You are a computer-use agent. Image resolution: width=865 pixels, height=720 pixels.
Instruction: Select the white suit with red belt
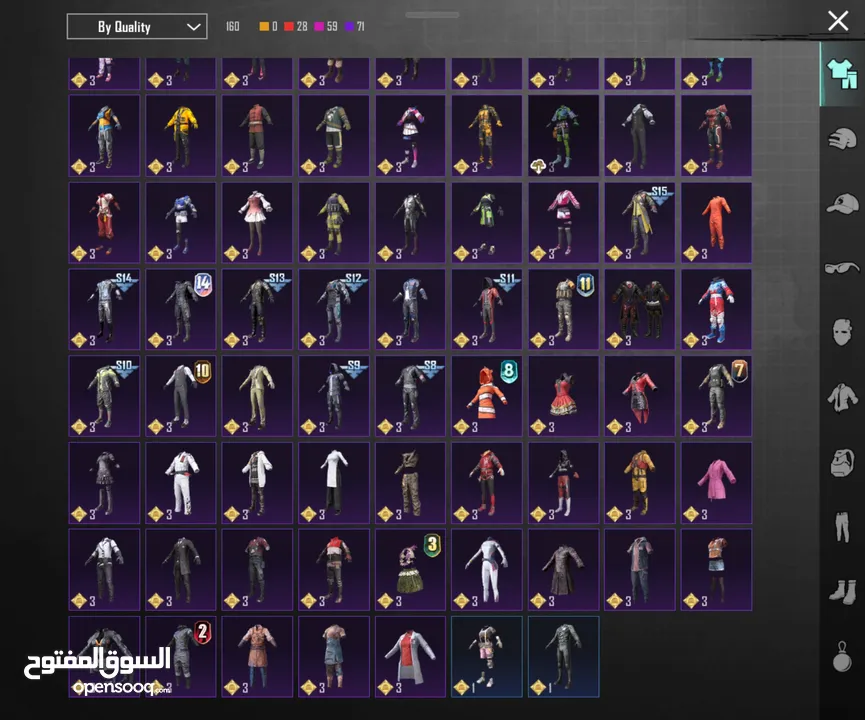(x=180, y=483)
